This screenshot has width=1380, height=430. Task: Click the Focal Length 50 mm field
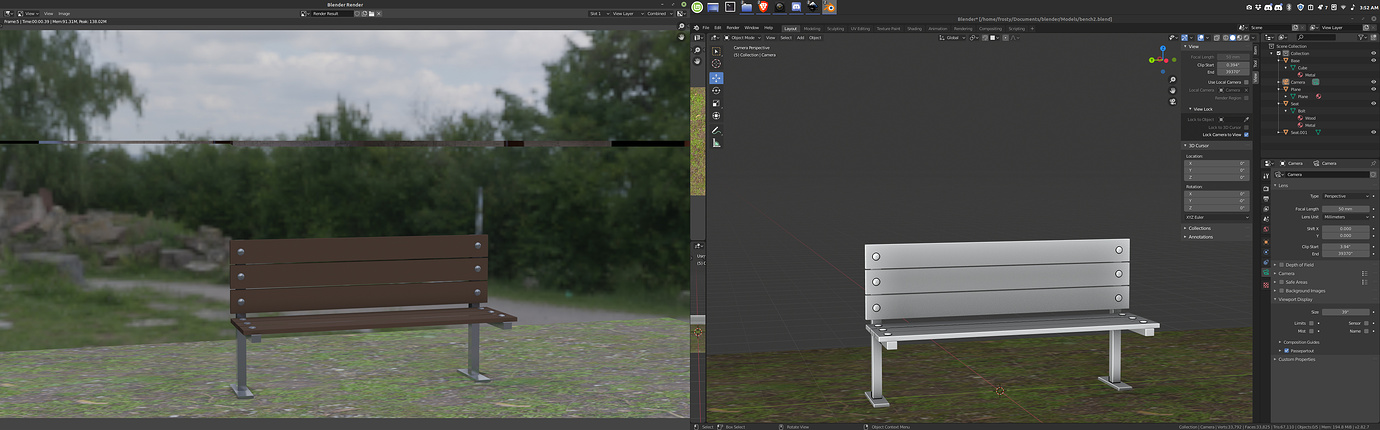point(1348,209)
